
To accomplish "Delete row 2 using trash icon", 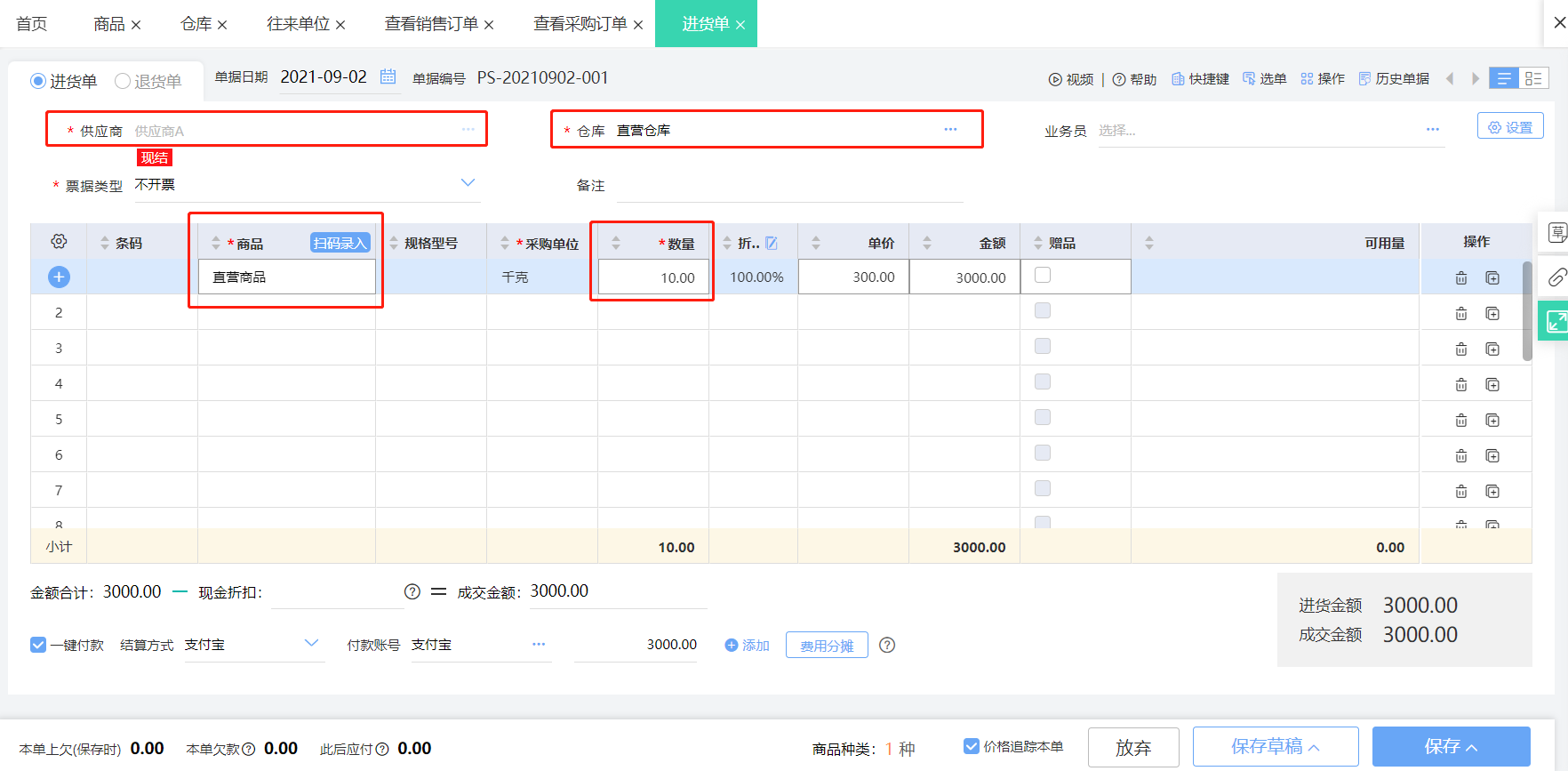I will [1460, 313].
